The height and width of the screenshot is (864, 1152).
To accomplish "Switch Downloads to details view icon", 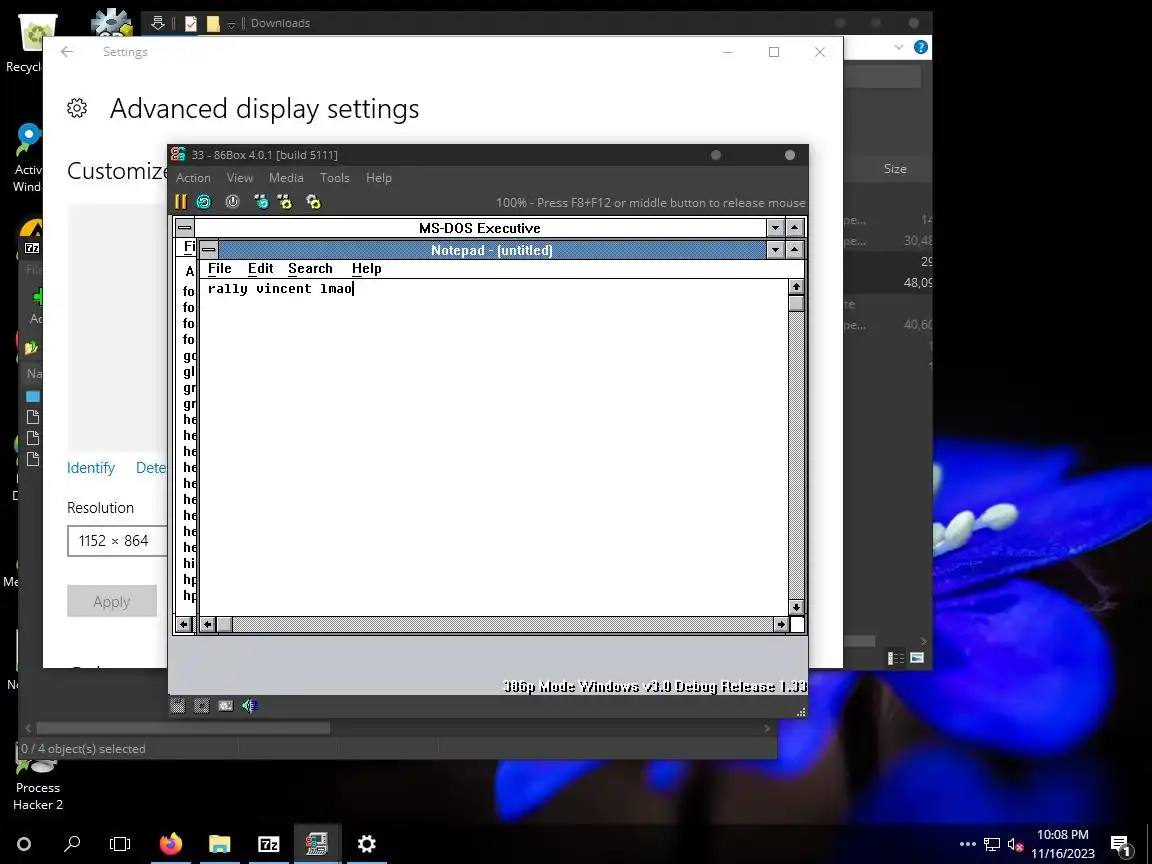I will coord(896,658).
